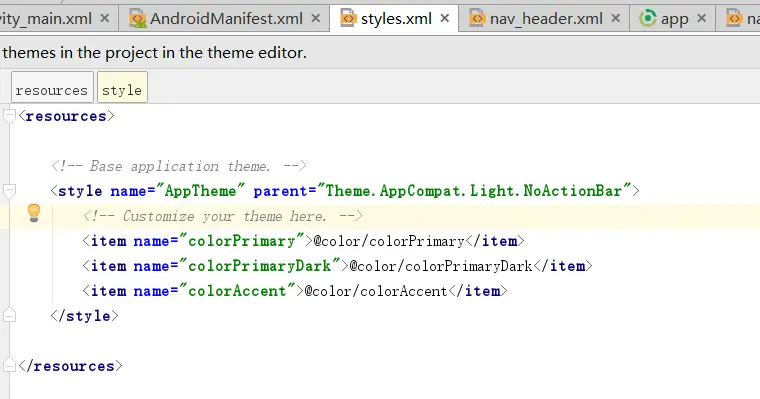Screen dimensions: 760x399
Task: Close the activity_main.xml tab
Action: click(x=104, y=18)
